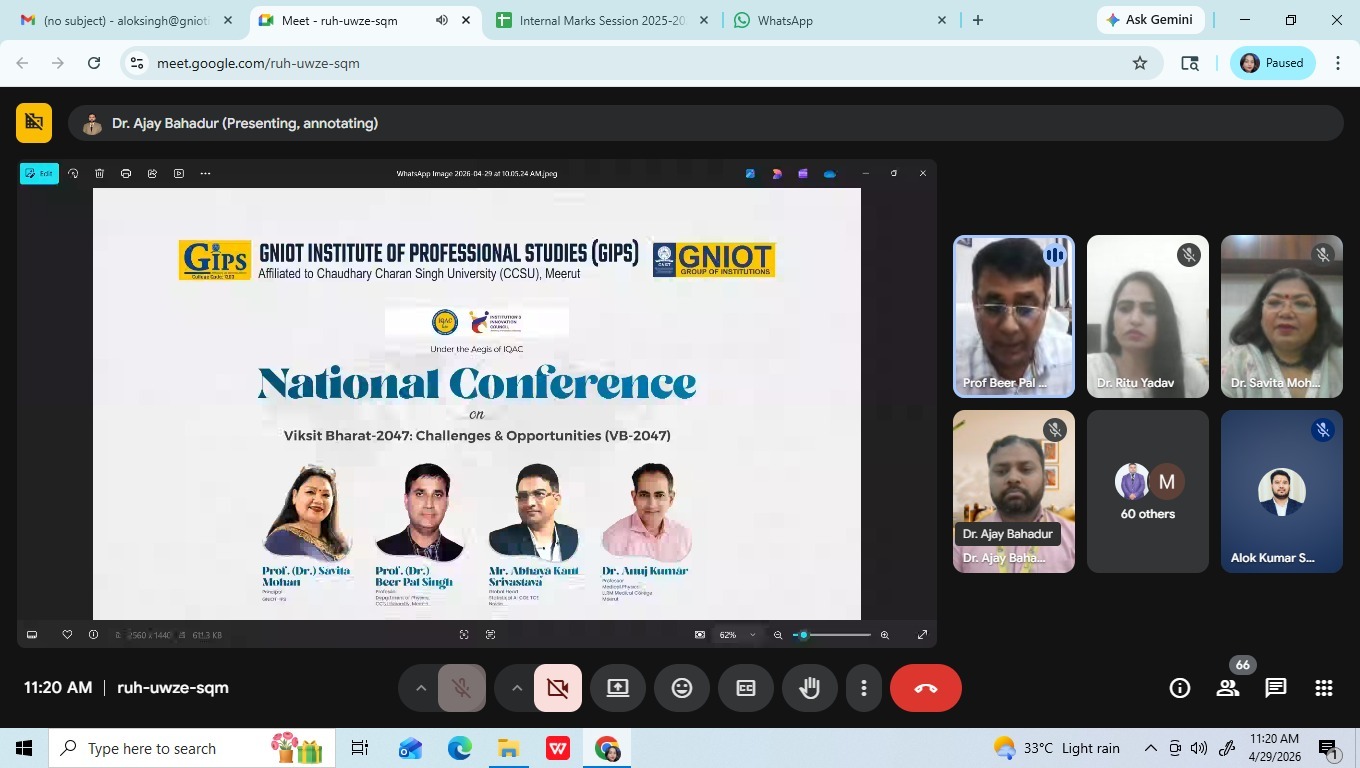
Task: Mark image as favorite with heart icon
Action: (x=67, y=635)
